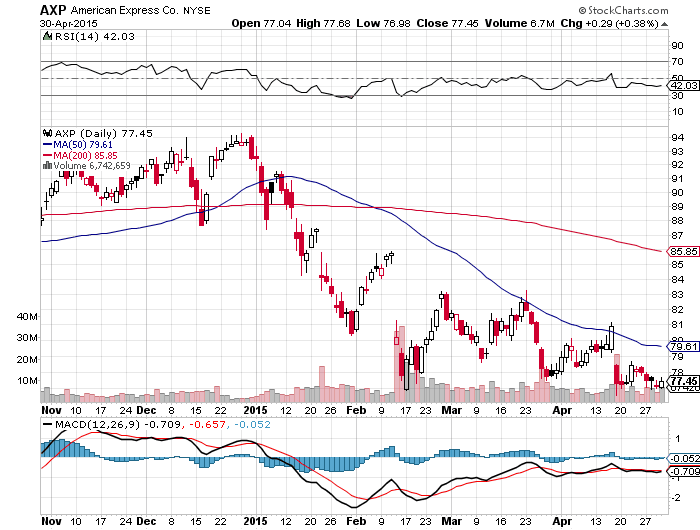Click the red -0.657 signal value
The height and width of the screenshot is (530, 700).
[x=208, y=424]
